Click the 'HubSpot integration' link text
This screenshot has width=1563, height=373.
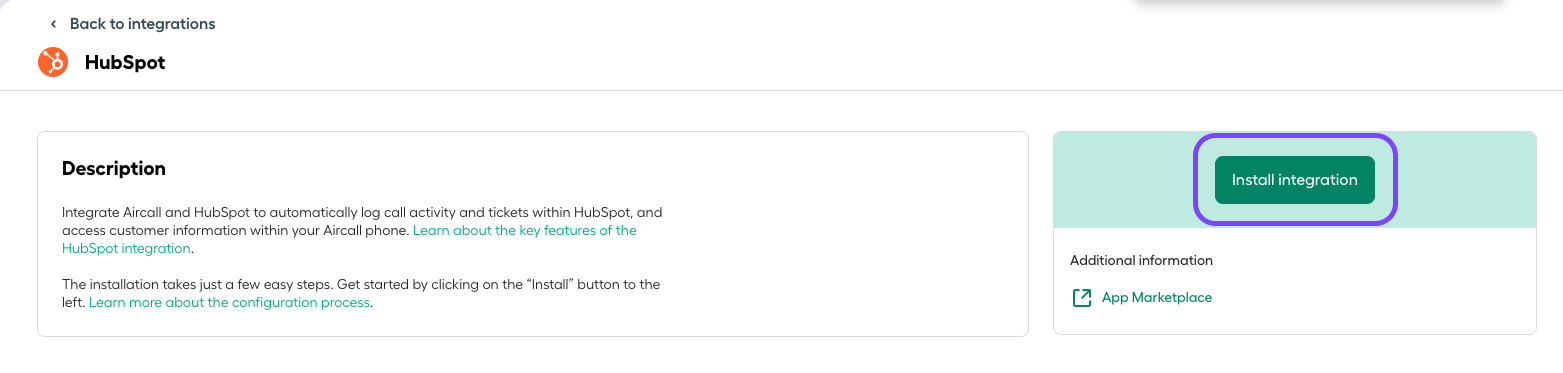126,248
